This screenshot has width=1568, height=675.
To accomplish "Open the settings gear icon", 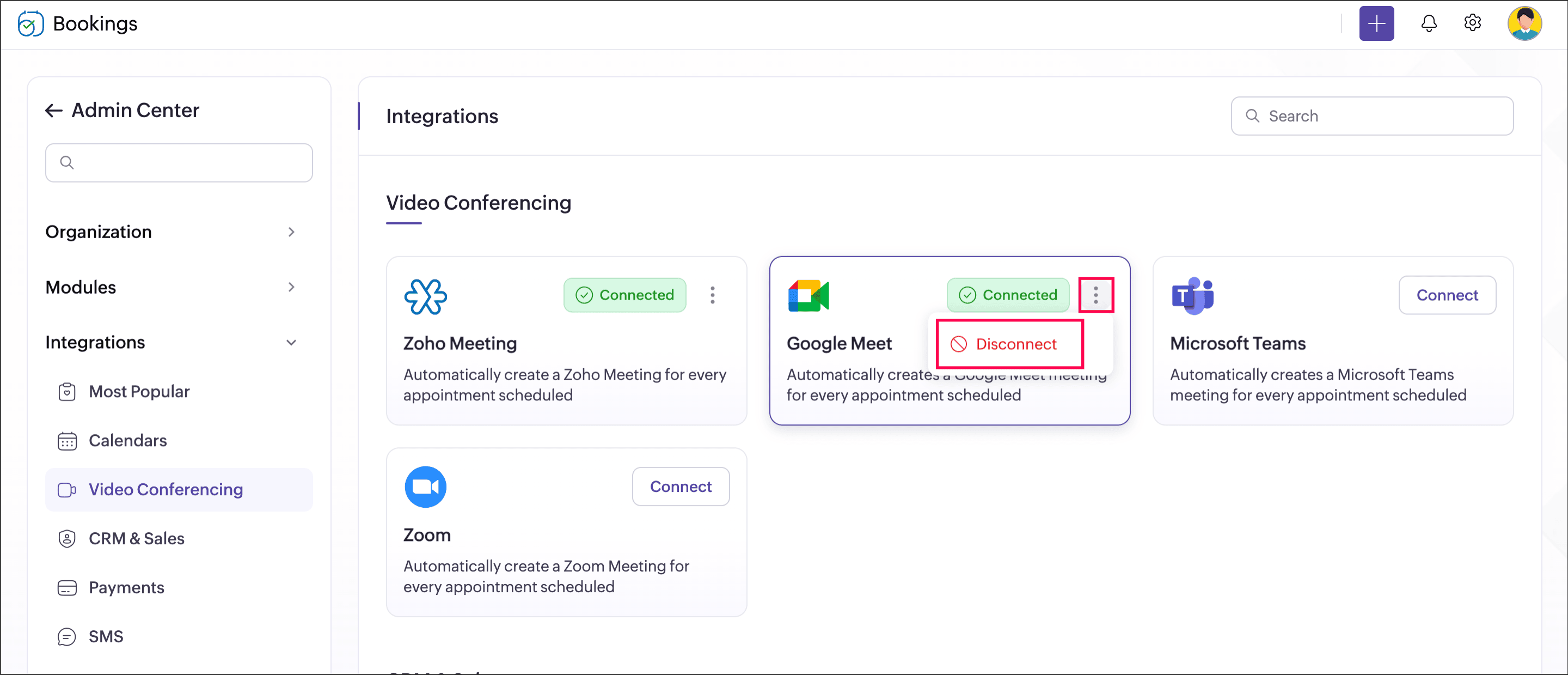I will (1472, 23).
